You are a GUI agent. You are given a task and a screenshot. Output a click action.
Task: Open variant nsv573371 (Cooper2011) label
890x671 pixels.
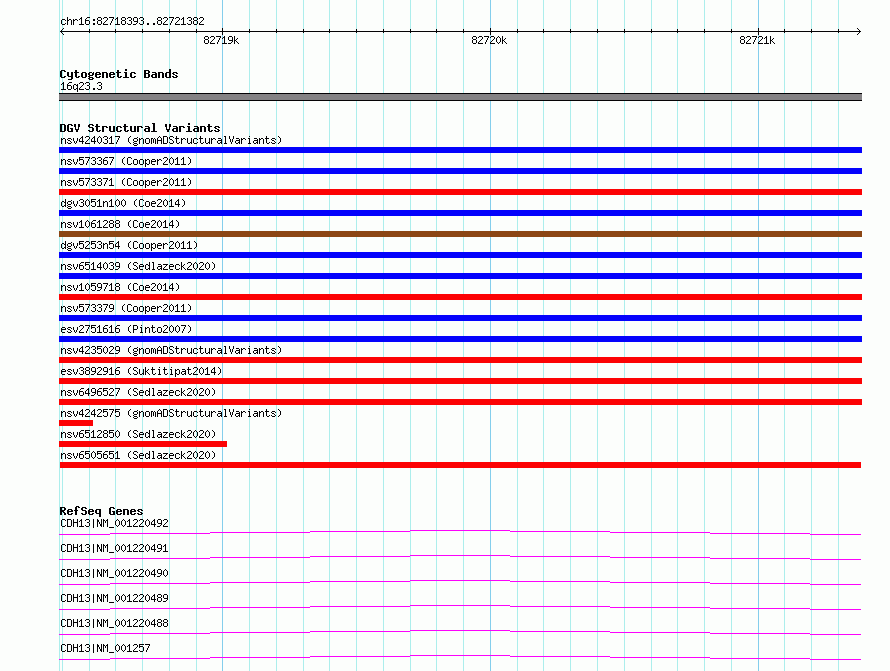pyautogui.click(x=126, y=182)
